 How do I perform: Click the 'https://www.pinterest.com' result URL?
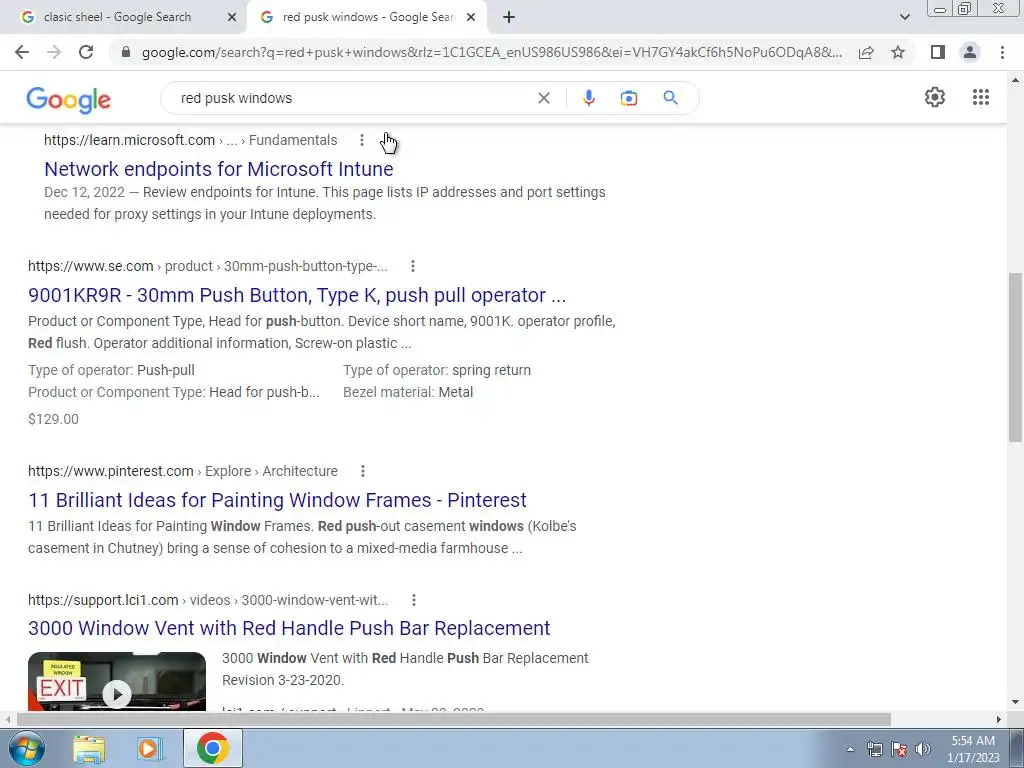point(111,472)
